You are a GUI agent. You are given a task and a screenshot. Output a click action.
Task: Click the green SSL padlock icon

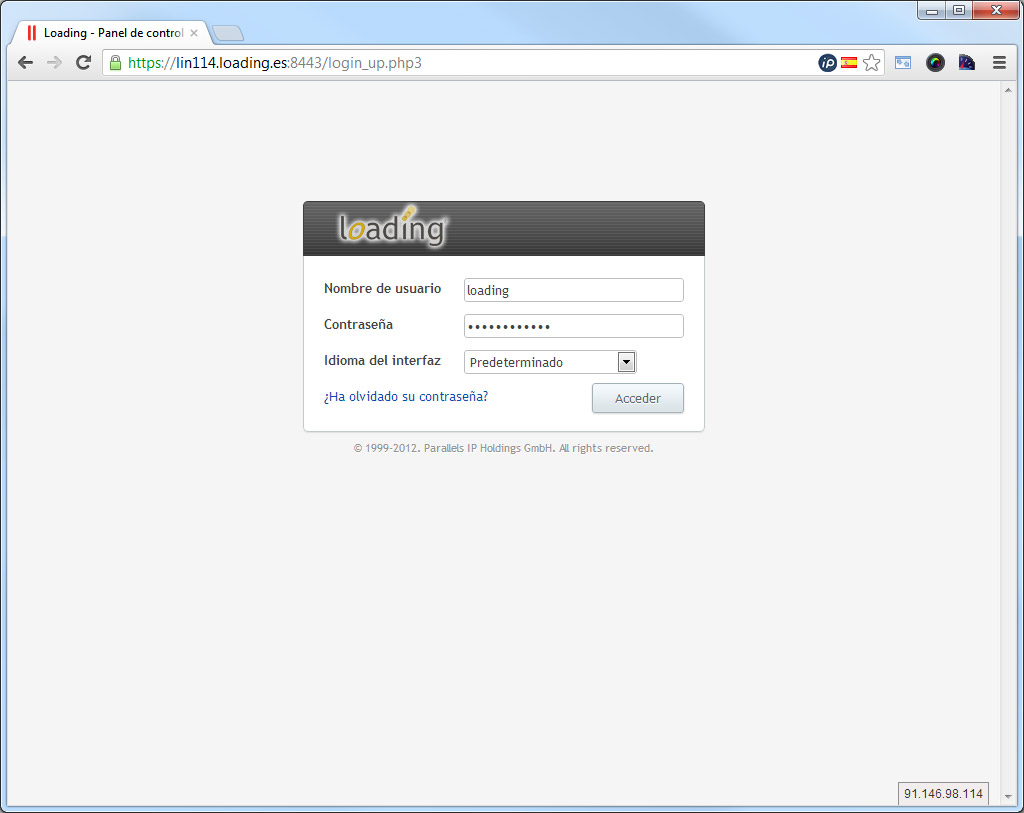[x=116, y=63]
